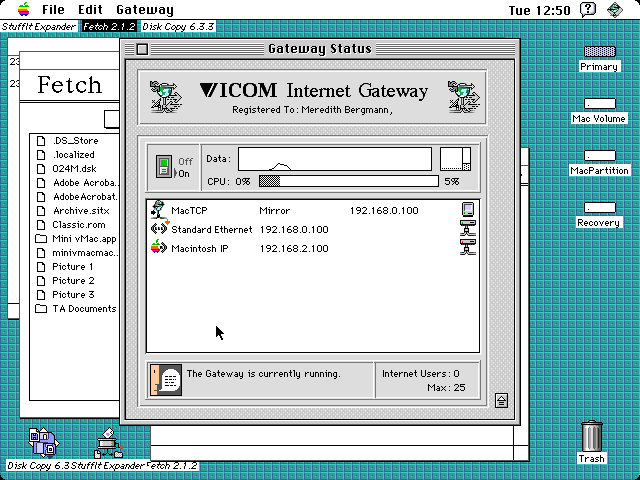Viewport: 640px width, 480px height.
Task: Select Macintosh IP 192.168.2.100 address
Action: (x=294, y=249)
